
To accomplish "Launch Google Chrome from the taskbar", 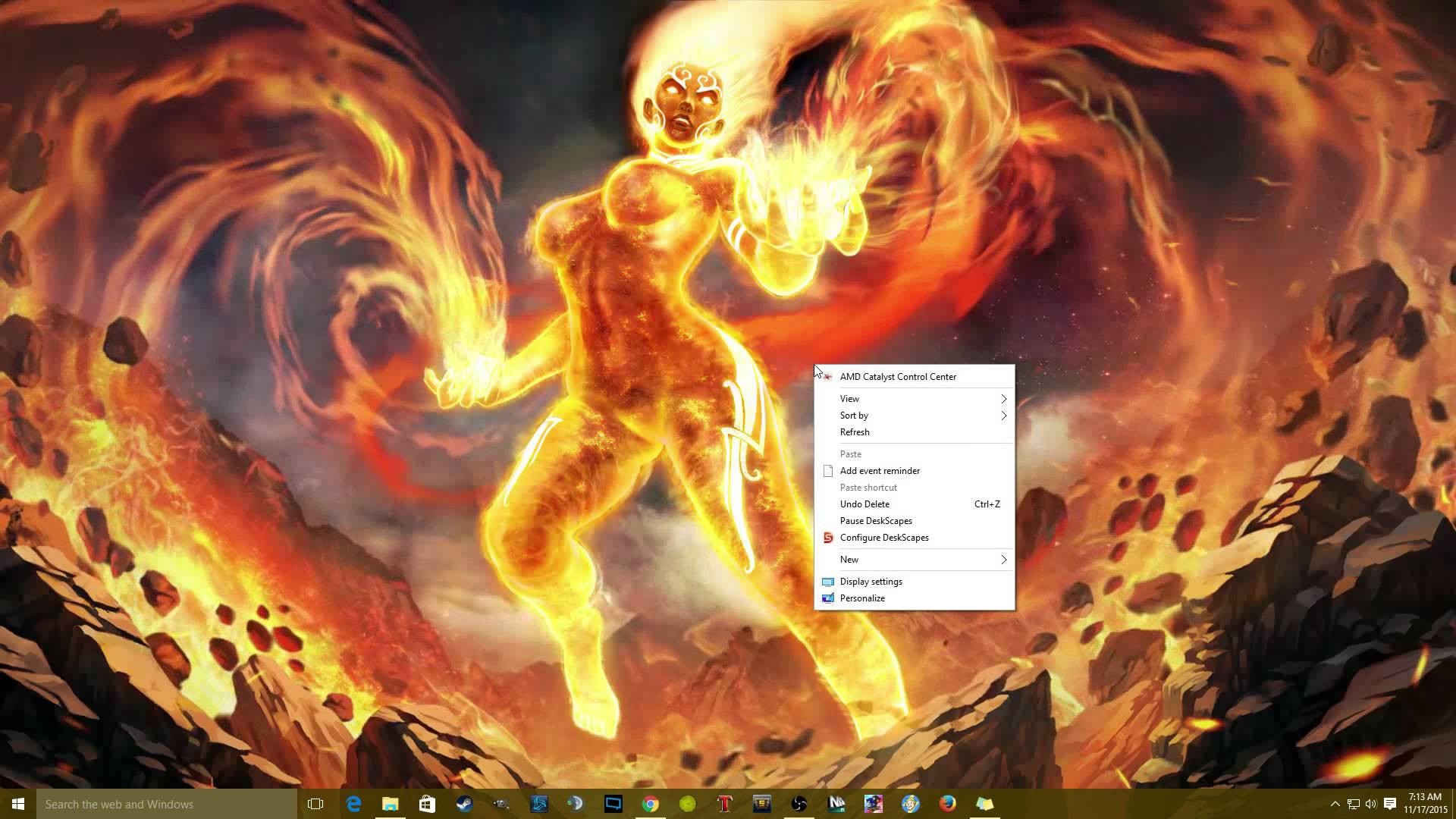I will (x=651, y=804).
